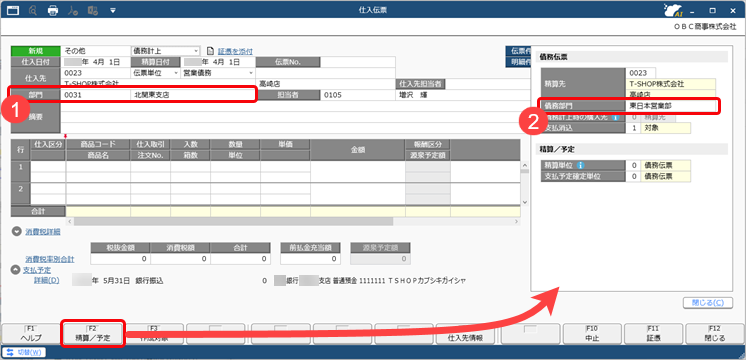The width and height of the screenshot is (746, 360).
Task: Click the 仕入先情報 function button
Action: (465, 334)
